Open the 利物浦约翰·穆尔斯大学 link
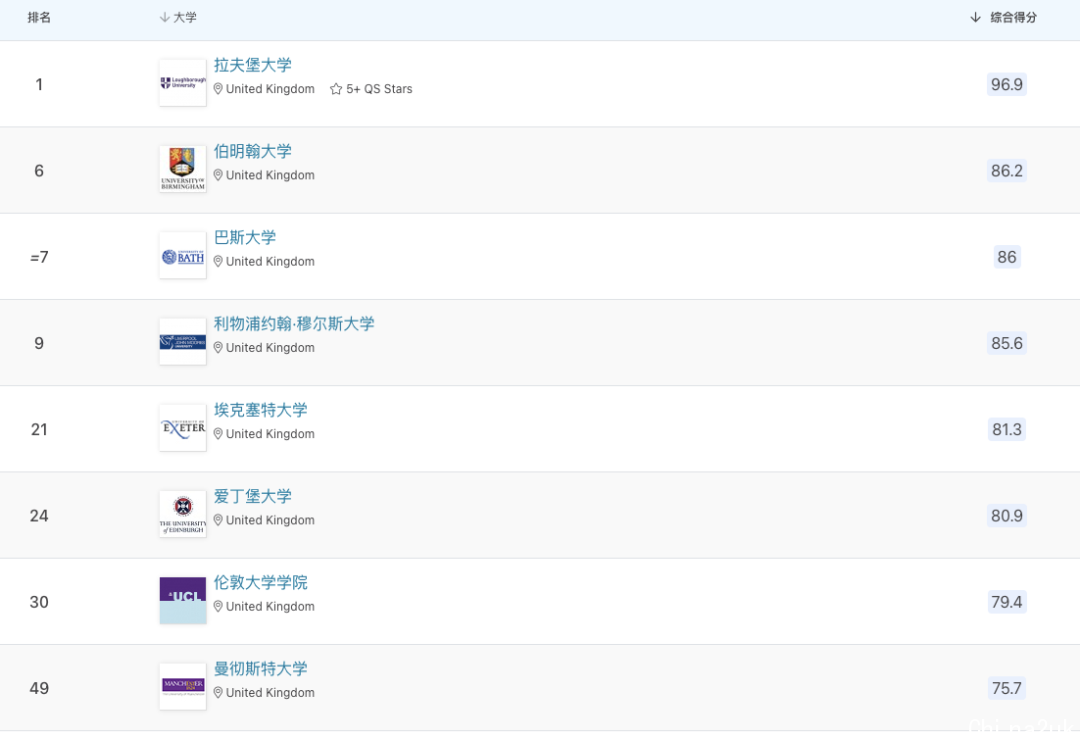The image size is (1080, 741). click(294, 324)
